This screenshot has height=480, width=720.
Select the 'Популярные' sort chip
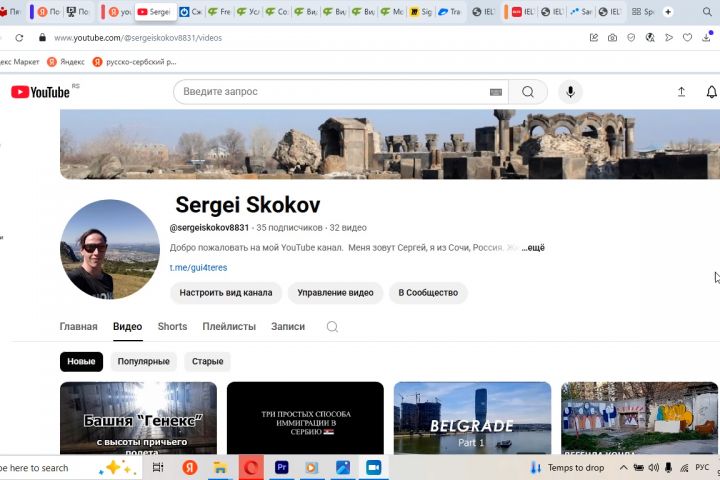click(x=144, y=361)
